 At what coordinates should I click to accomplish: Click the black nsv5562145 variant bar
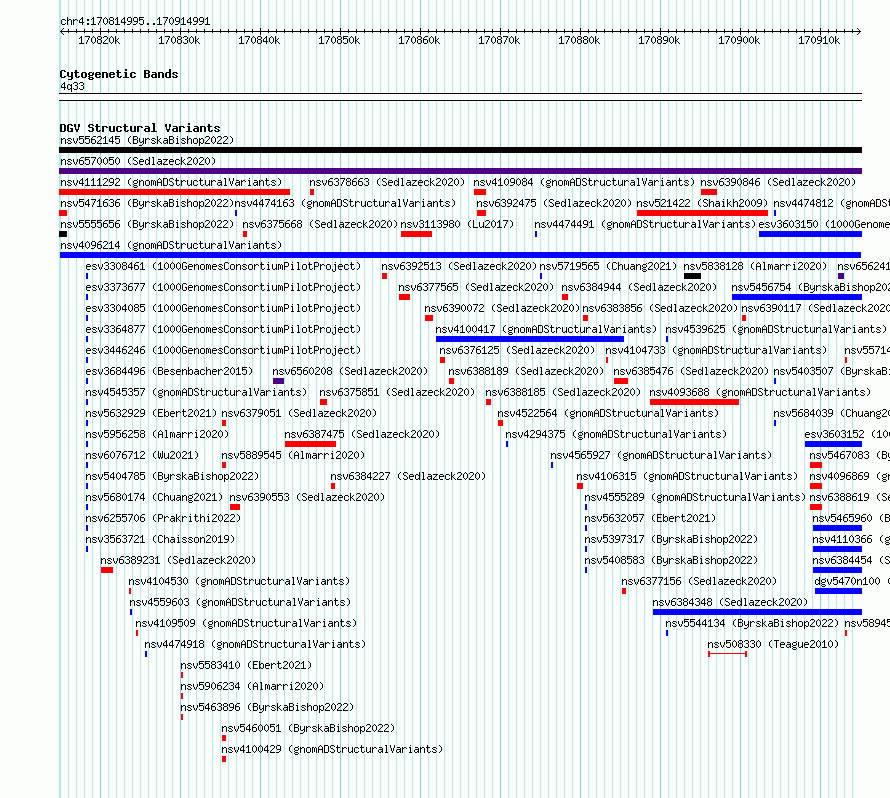click(x=460, y=150)
